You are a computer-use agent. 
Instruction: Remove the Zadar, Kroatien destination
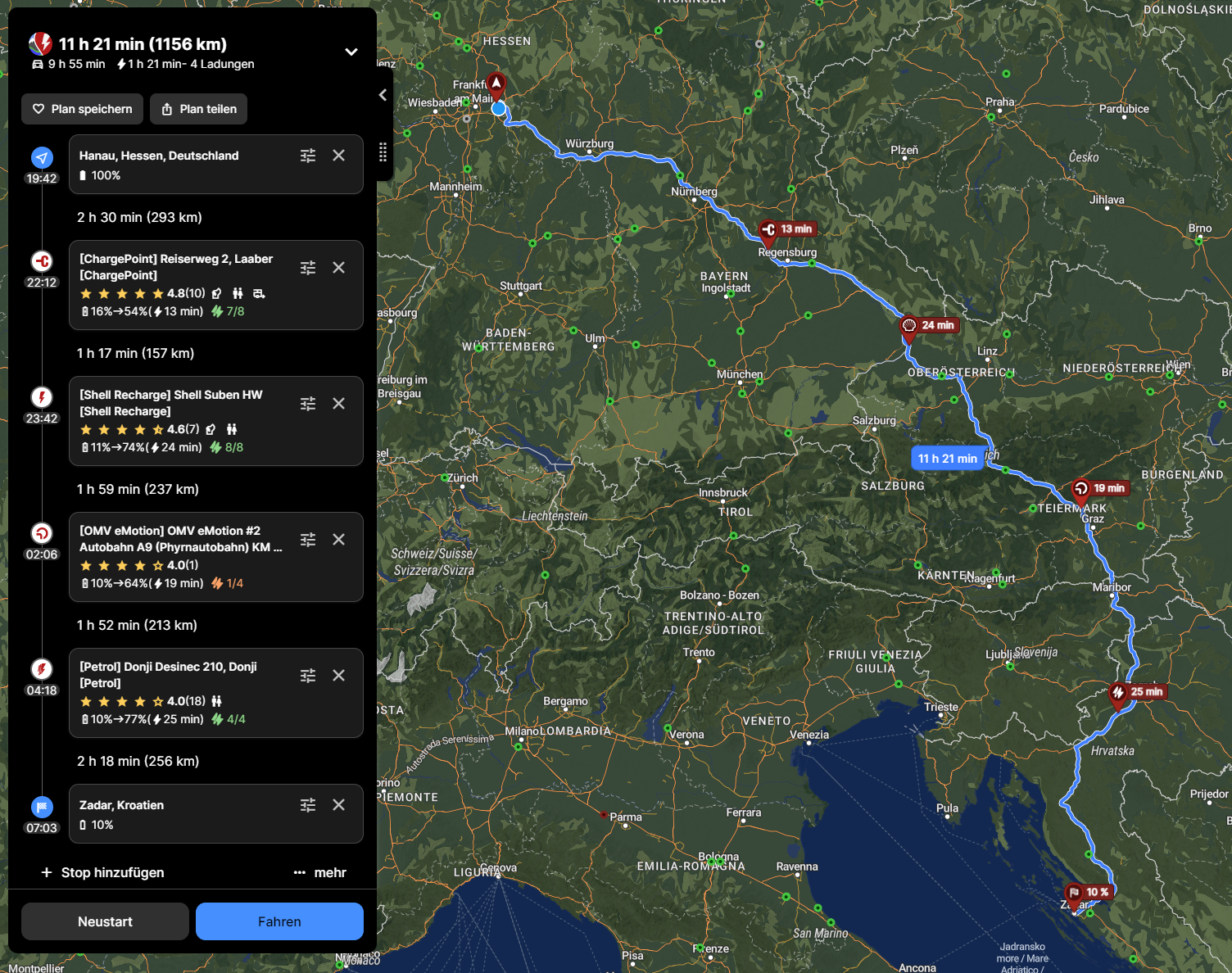338,805
